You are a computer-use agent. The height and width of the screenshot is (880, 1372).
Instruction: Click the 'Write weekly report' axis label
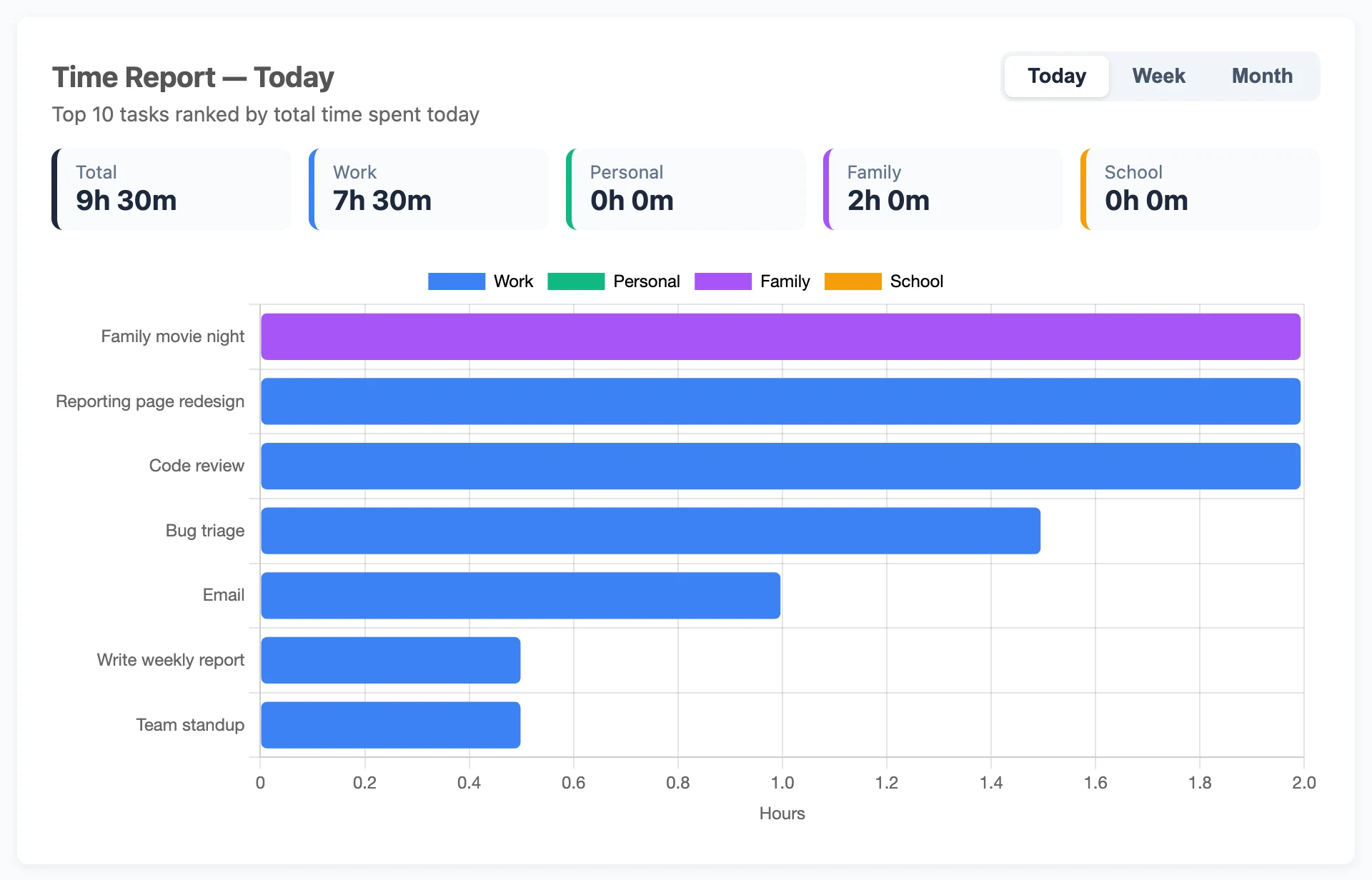pyautogui.click(x=170, y=660)
